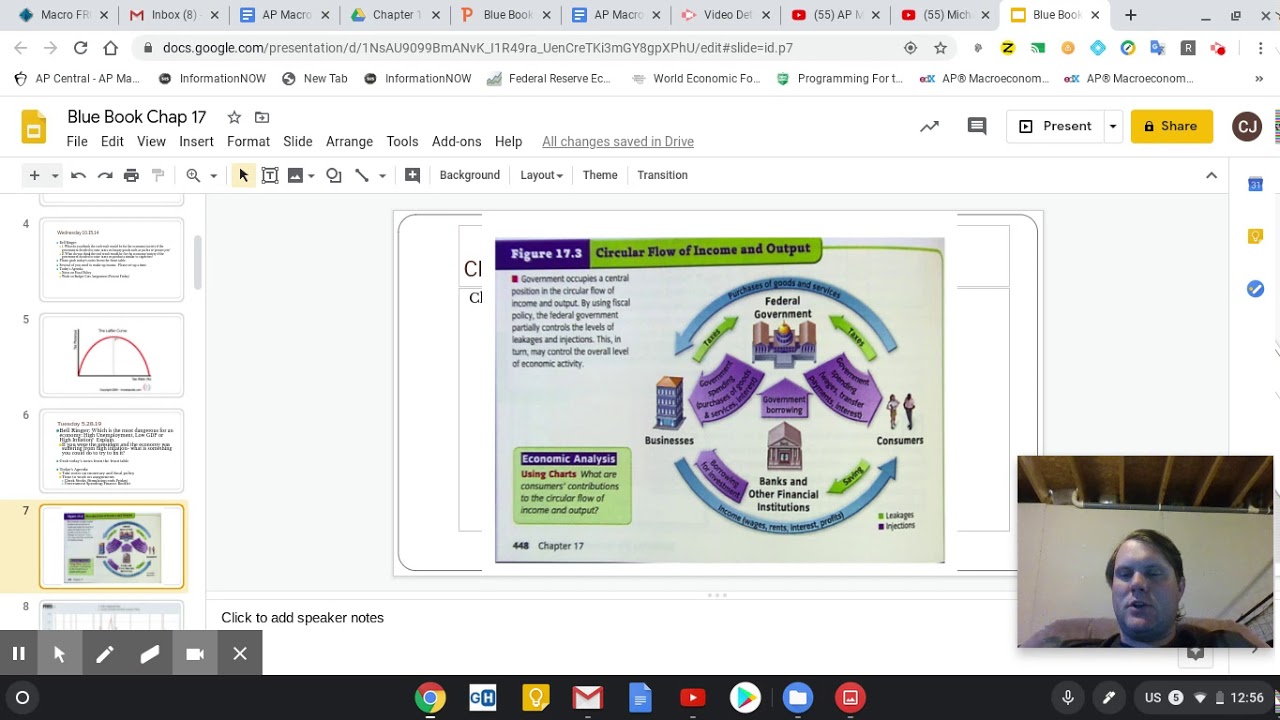
Task: Add a comment using the toolbar icon
Action: pyautogui.click(x=412, y=175)
